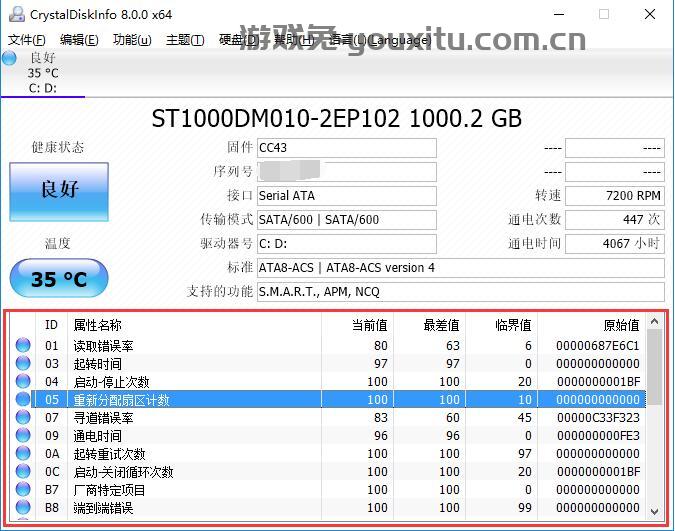The image size is (675, 531).
Task: Click the firmware field showing CC43
Action: click(x=347, y=148)
